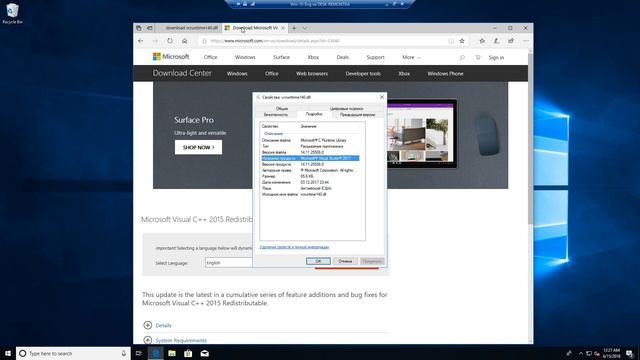Viewport: 640px width, 360px height.
Task: Open the Select Language English dropdown
Action: pyautogui.click(x=229, y=263)
